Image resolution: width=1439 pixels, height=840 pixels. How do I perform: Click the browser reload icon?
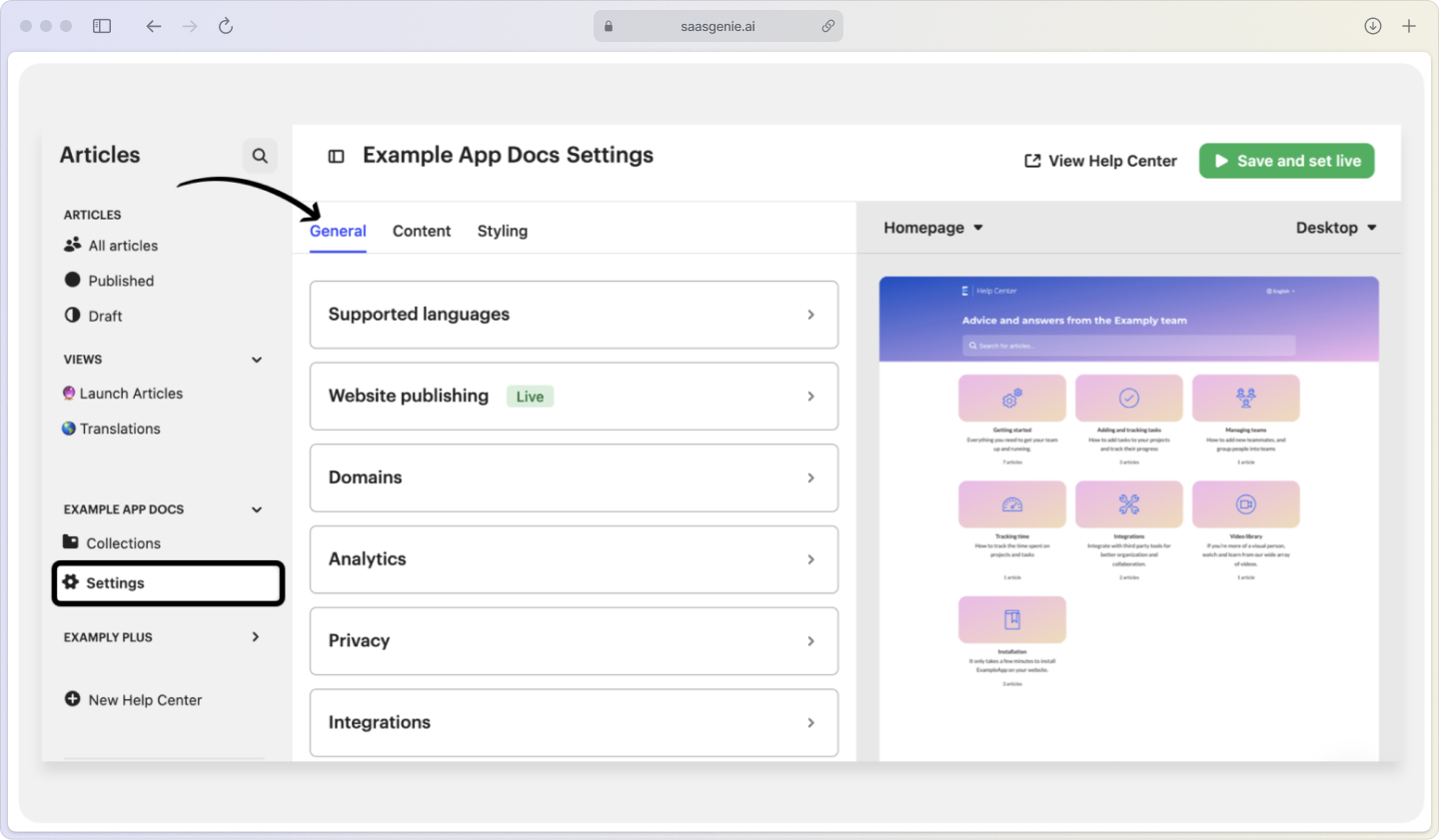226,26
